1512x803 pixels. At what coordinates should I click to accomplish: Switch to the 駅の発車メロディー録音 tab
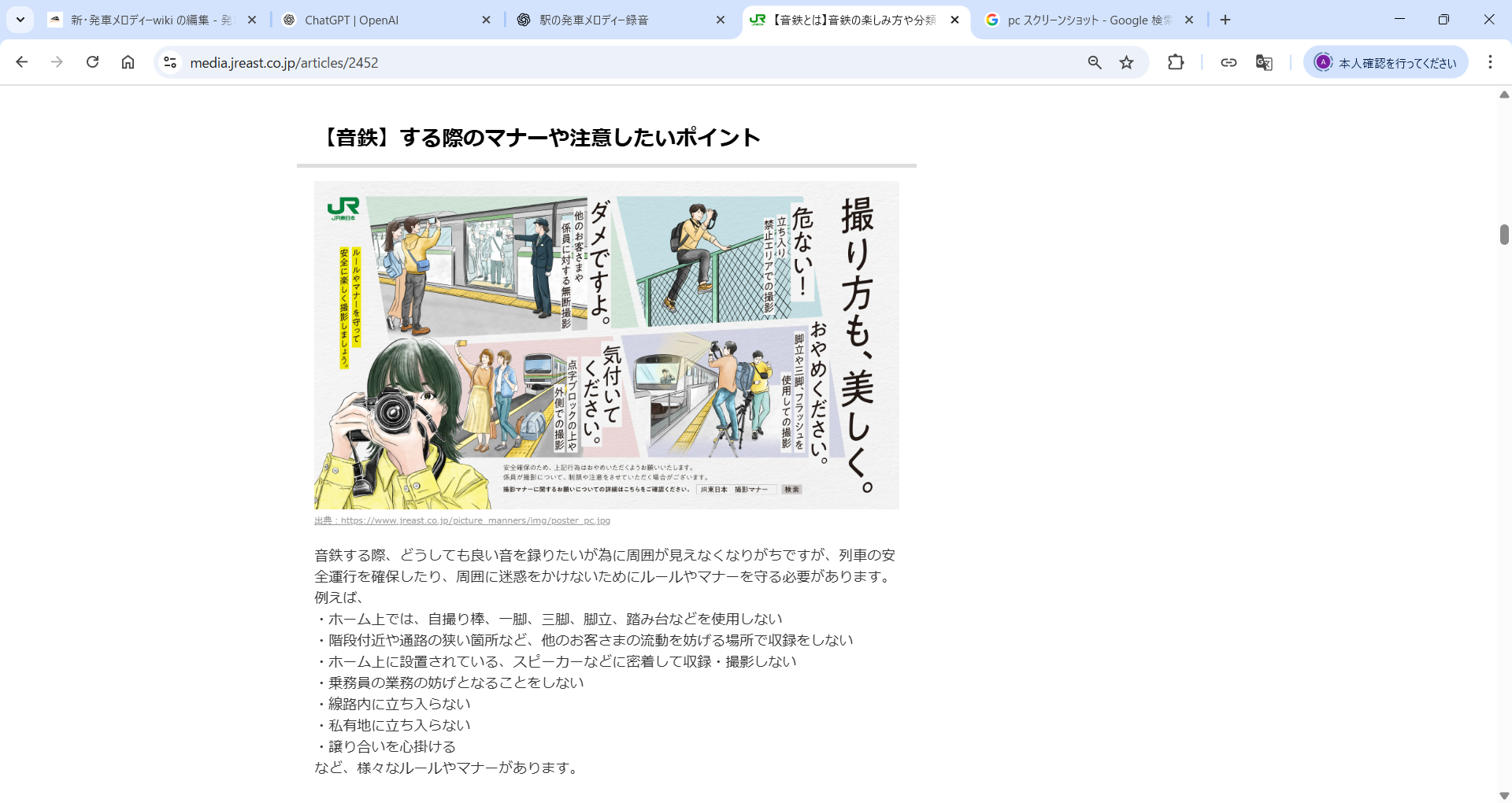click(621, 20)
